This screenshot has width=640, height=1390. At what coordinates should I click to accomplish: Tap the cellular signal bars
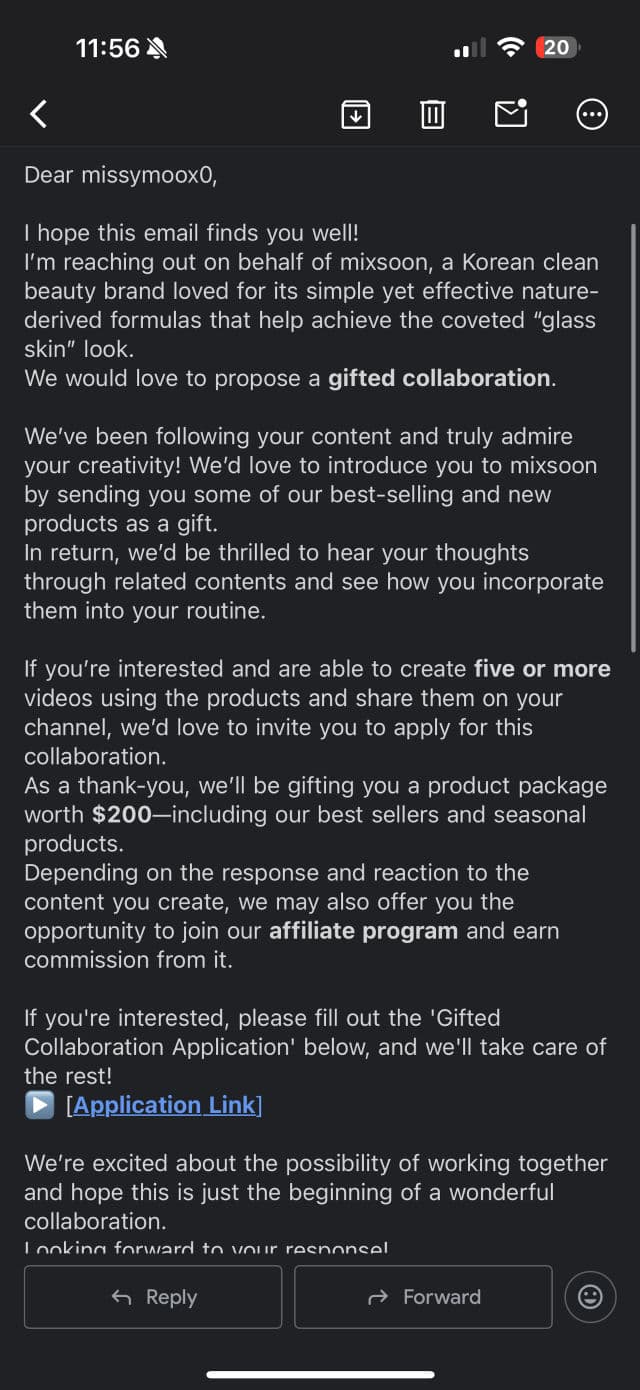point(469,47)
